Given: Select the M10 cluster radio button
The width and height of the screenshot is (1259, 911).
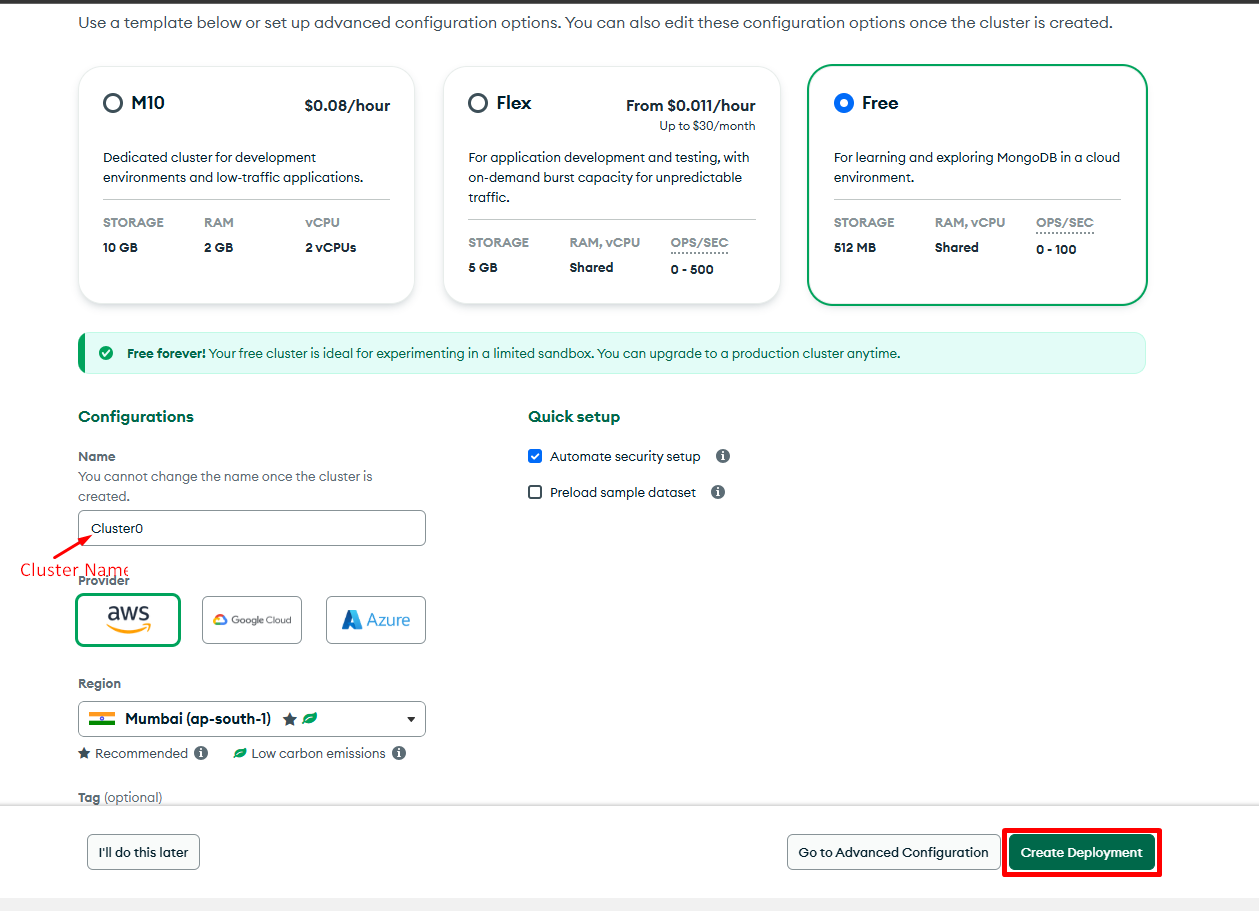Looking at the screenshot, I should tap(113, 103).
